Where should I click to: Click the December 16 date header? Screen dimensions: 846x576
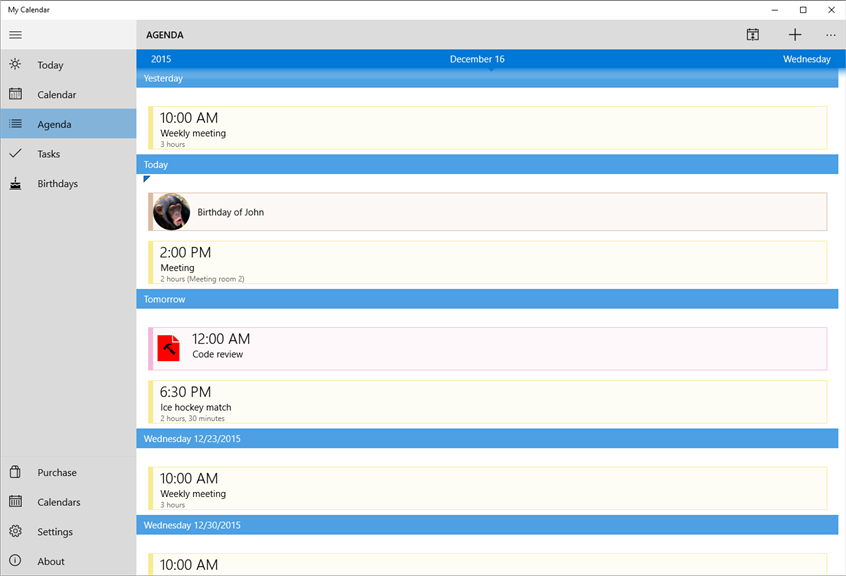(x=477, y=59)
